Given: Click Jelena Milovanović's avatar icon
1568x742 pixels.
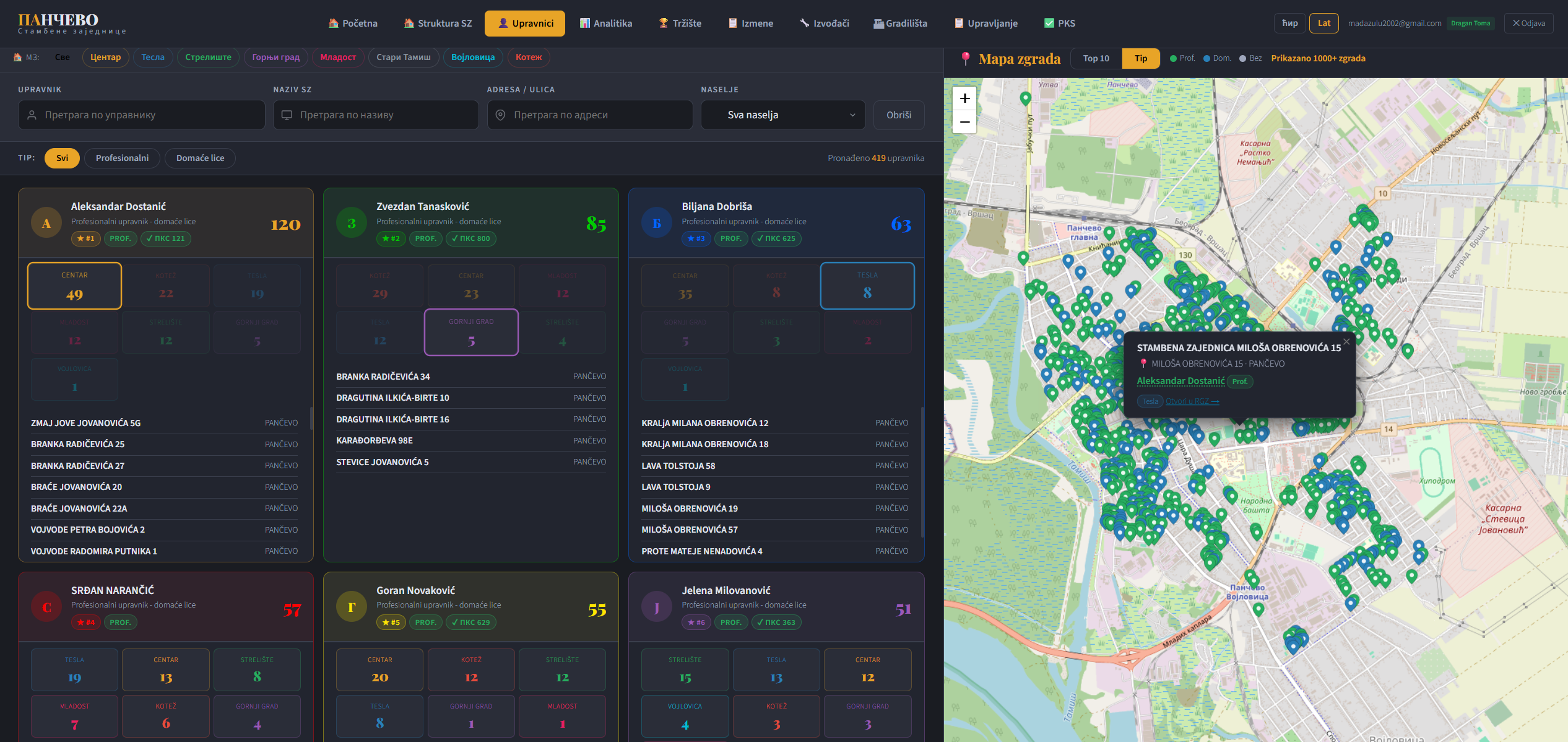Looking at the screenshot, I should click(x=657, y=608).
